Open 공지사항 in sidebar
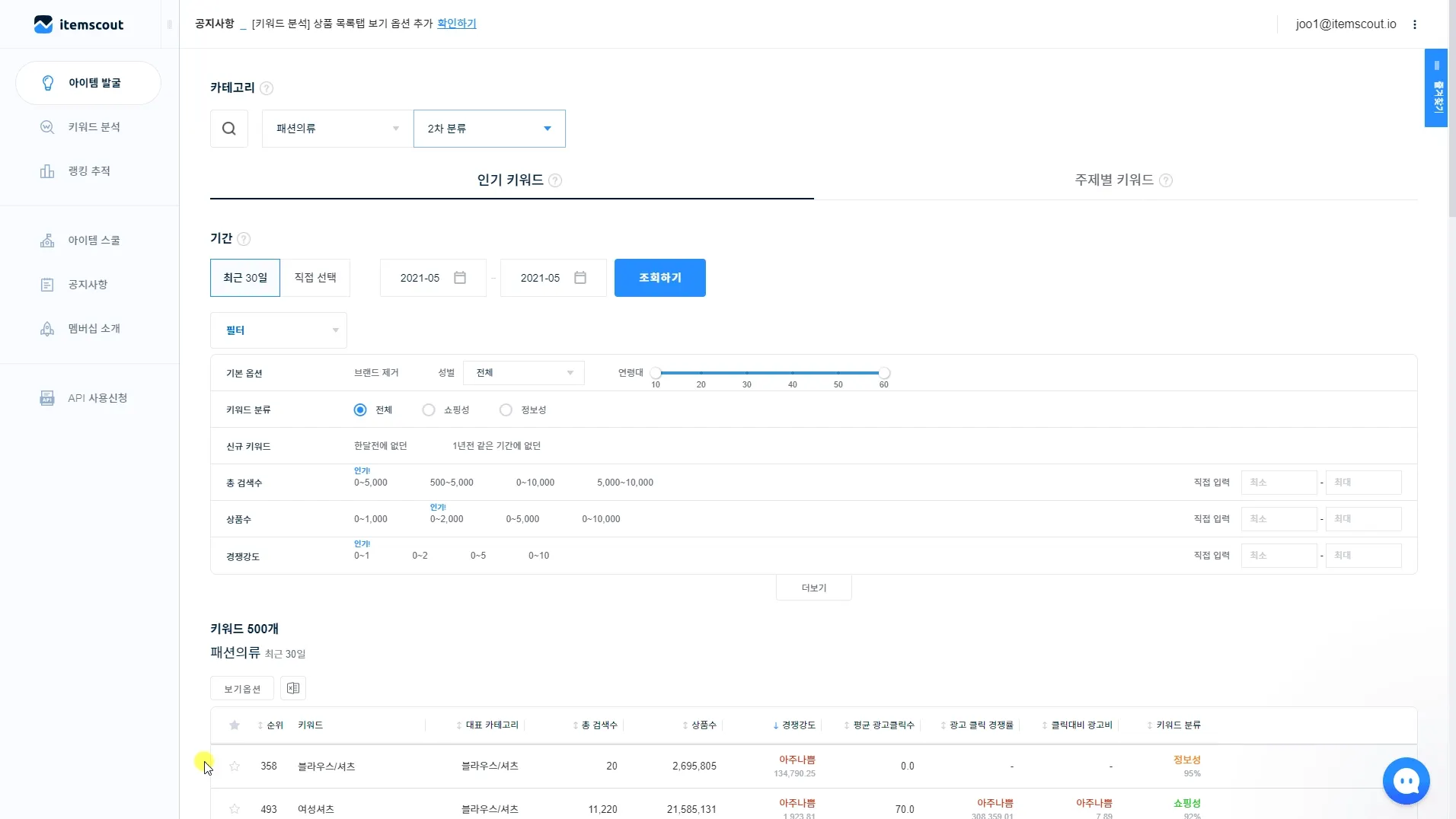 pyautogui.click(x=88, y=285)
